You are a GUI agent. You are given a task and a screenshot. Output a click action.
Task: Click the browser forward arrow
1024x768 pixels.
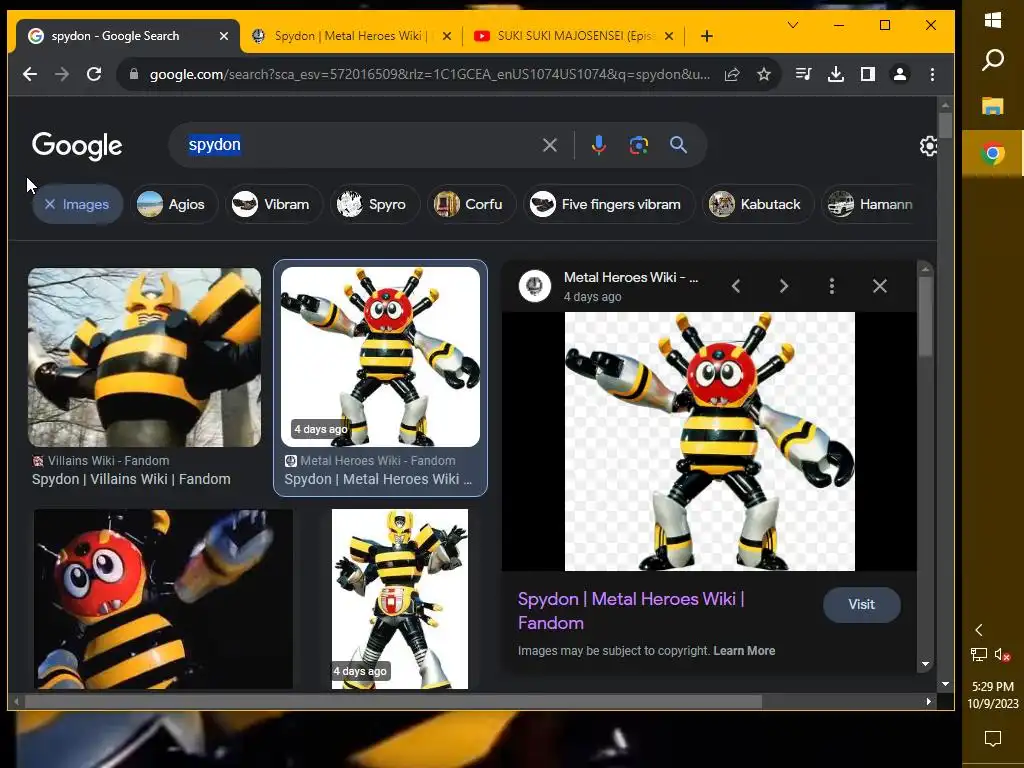[x=62, y=74]
